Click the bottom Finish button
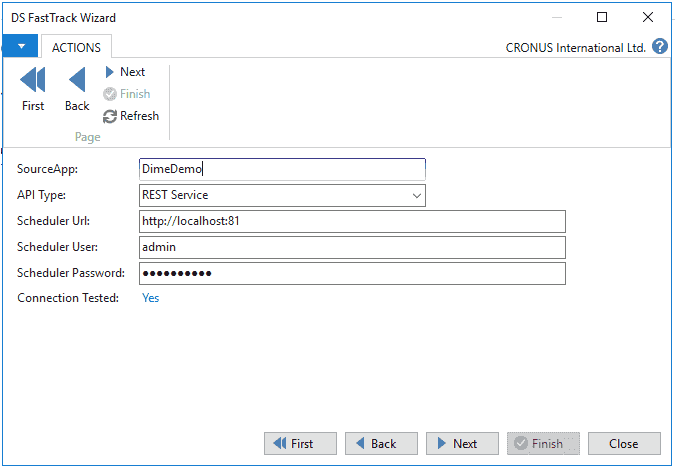This screenshot has height=469, width=675. point(543,444)
